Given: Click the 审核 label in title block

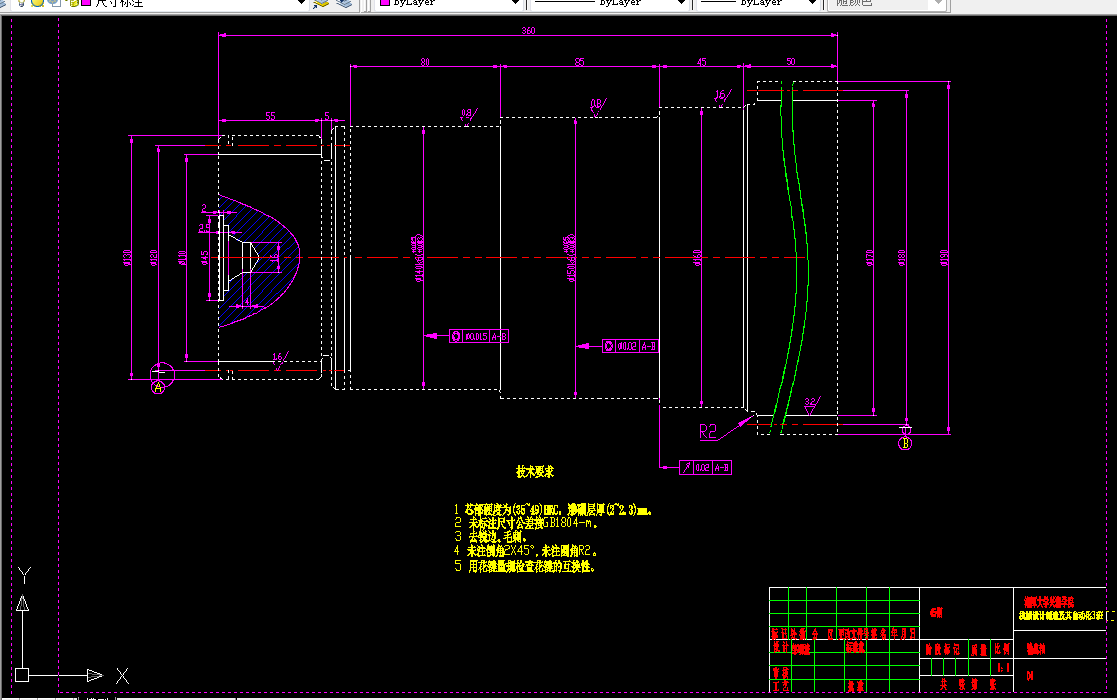Looking at the screenshot, I should (x=780, y=672).
